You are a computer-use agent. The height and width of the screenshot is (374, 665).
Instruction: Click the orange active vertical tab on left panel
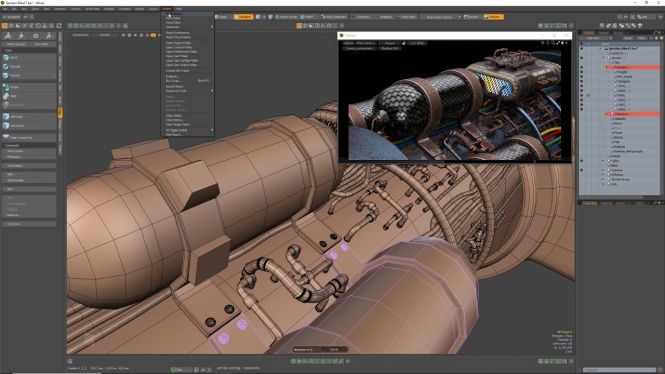coord(60,112)
